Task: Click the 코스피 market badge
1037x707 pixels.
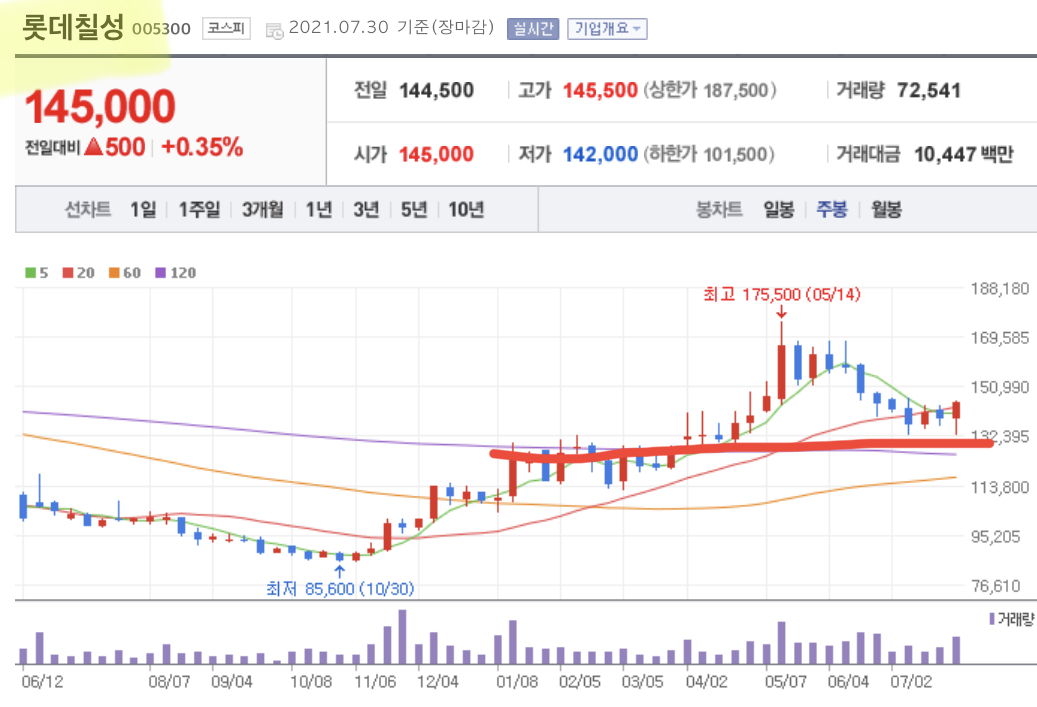Action: click(226, 28)
